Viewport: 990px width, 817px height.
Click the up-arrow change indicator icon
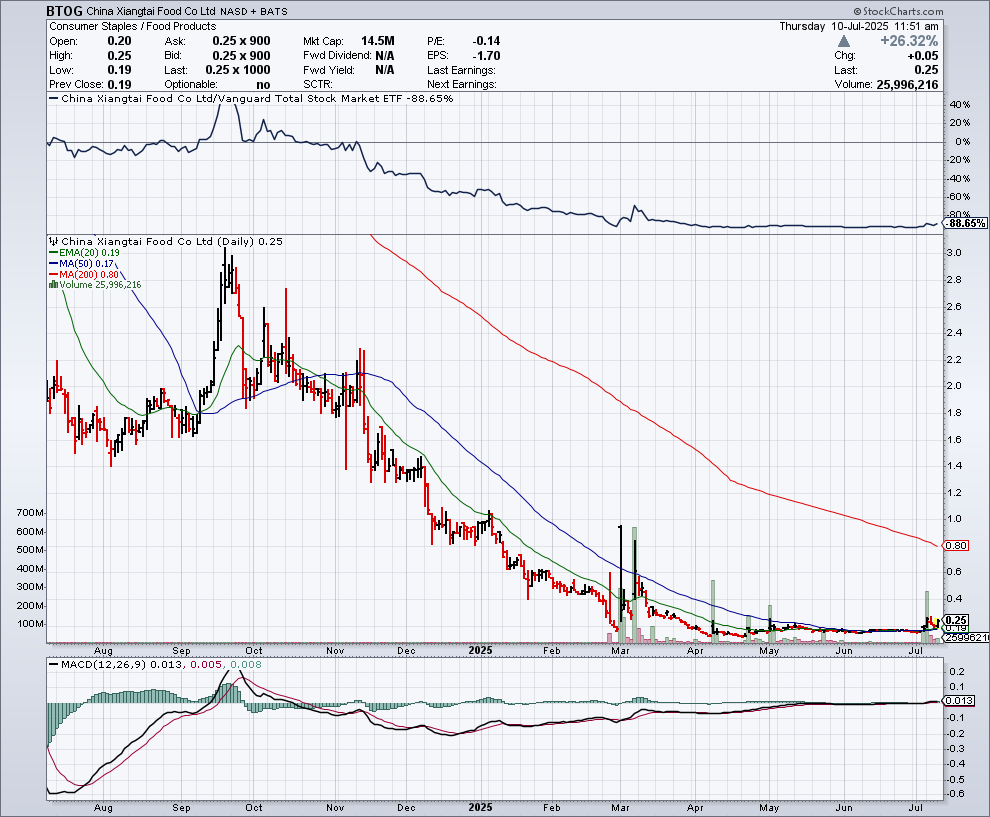point(844,41)
